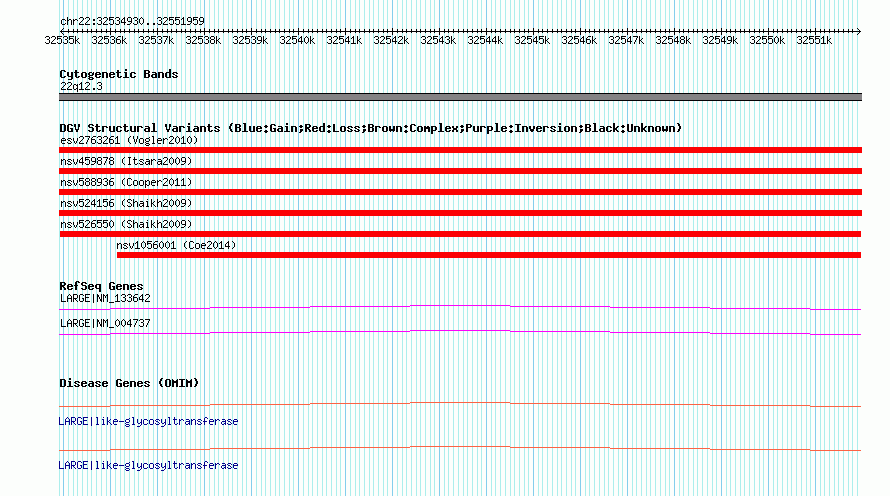The height and width of the screenshot is (496, 890).
Task: Open the LARGE|NM_004737 transcript label
Action: coord(105,323)
